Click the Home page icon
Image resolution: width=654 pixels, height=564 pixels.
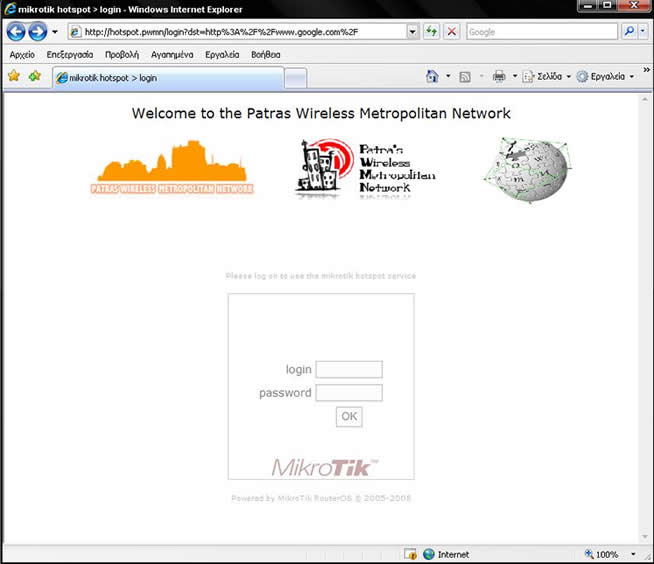coord(432,76)
